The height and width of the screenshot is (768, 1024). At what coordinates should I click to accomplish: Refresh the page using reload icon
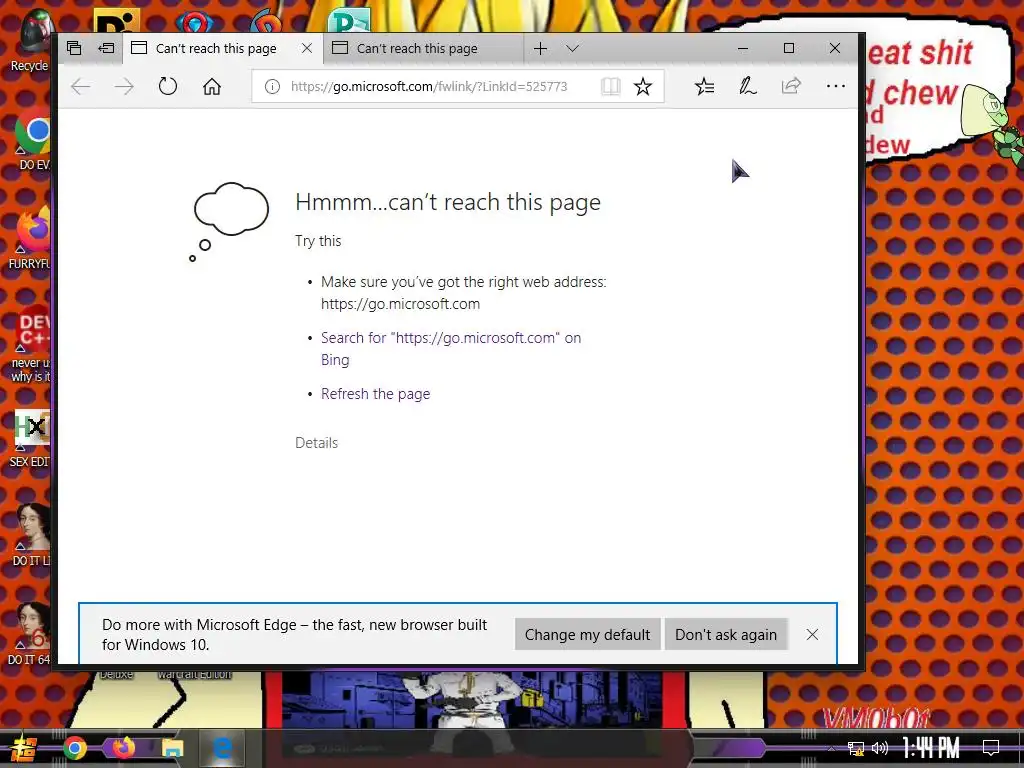click(x=168, y=86)
